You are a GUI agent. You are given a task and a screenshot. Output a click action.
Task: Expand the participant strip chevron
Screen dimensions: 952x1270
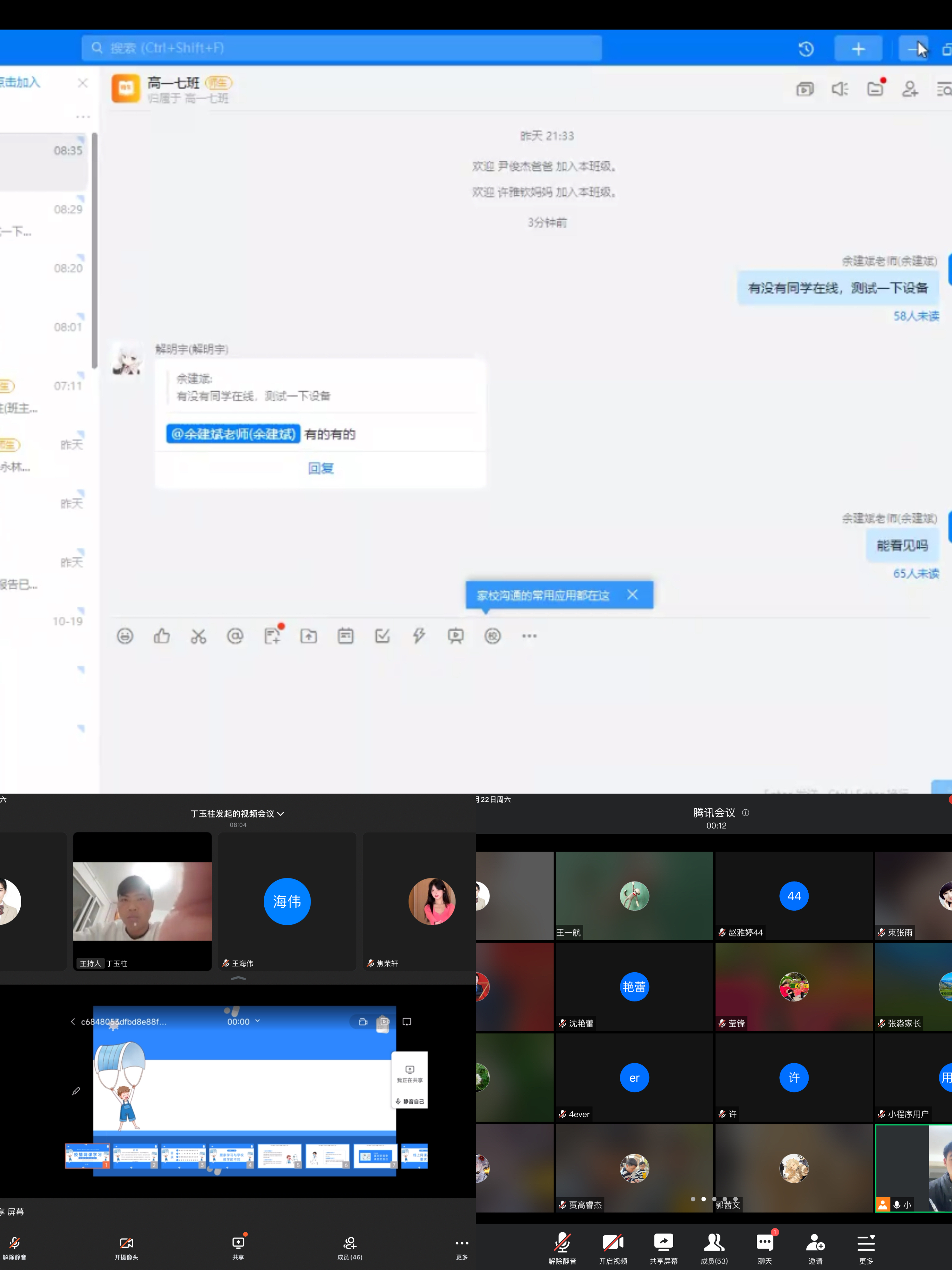(238, 978)
